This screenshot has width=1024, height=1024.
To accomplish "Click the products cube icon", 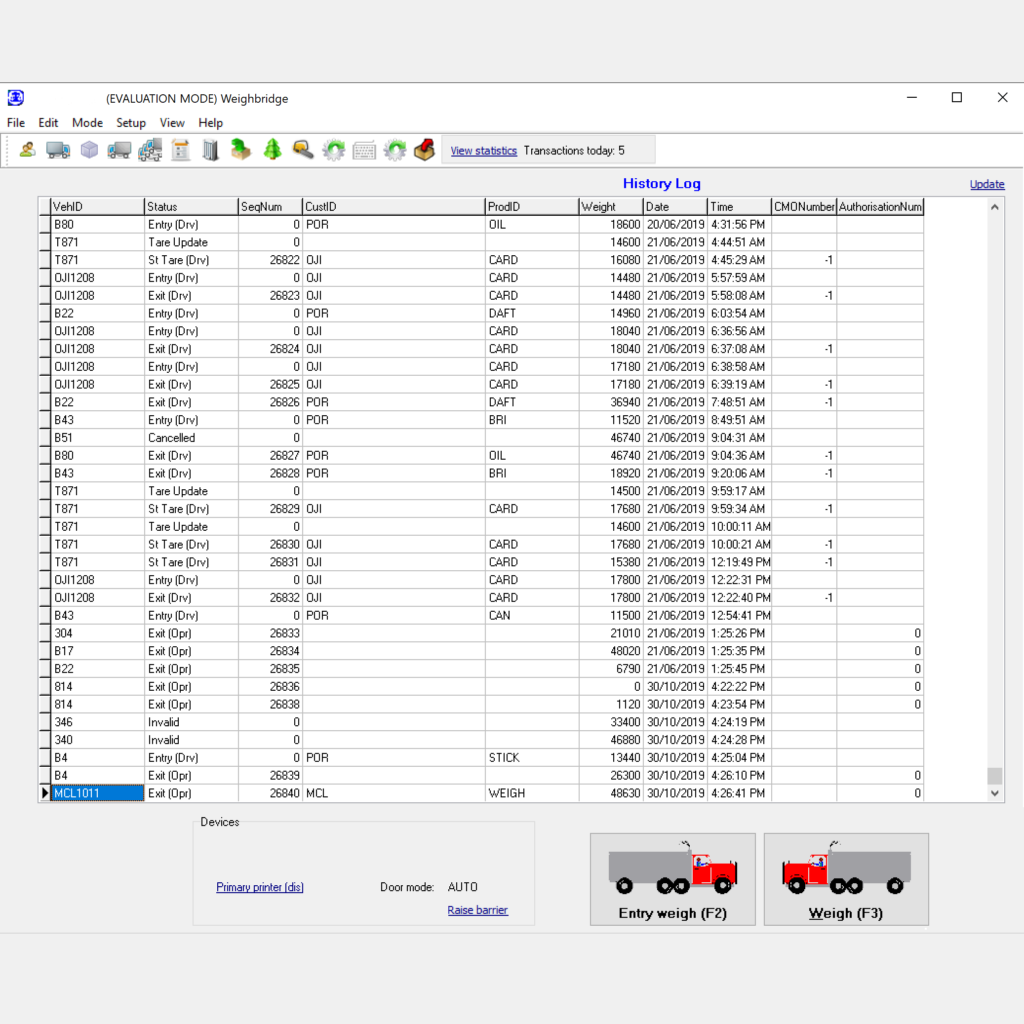I will 89,149.
